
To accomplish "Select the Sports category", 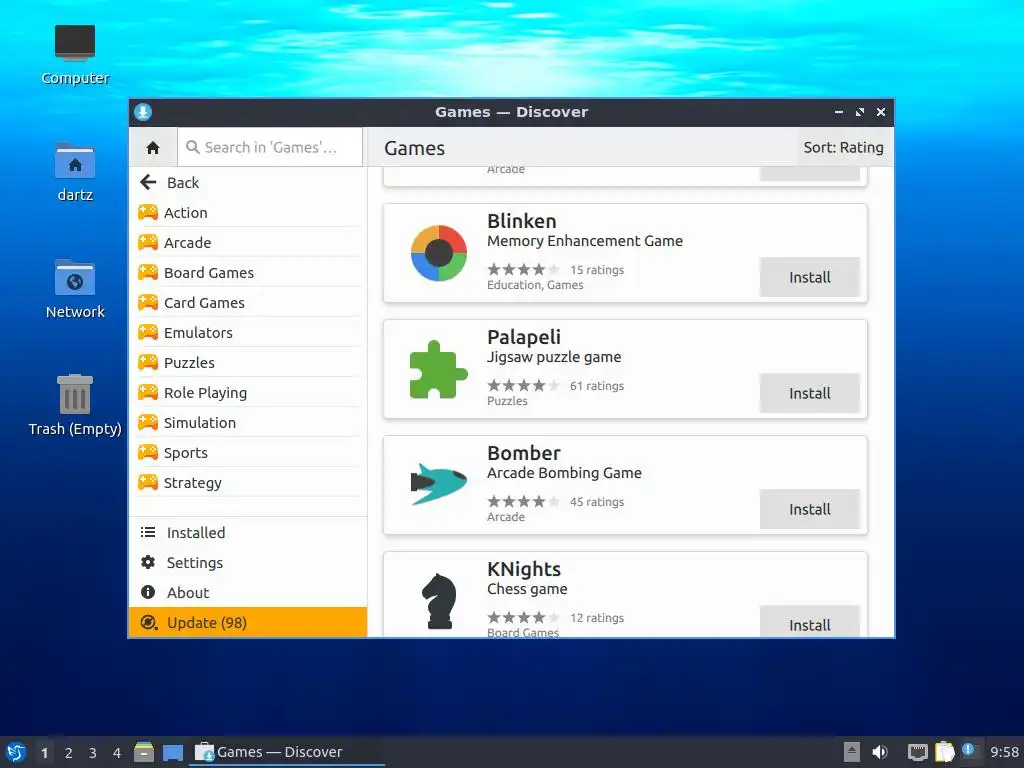I will click(x=248, y=453).
